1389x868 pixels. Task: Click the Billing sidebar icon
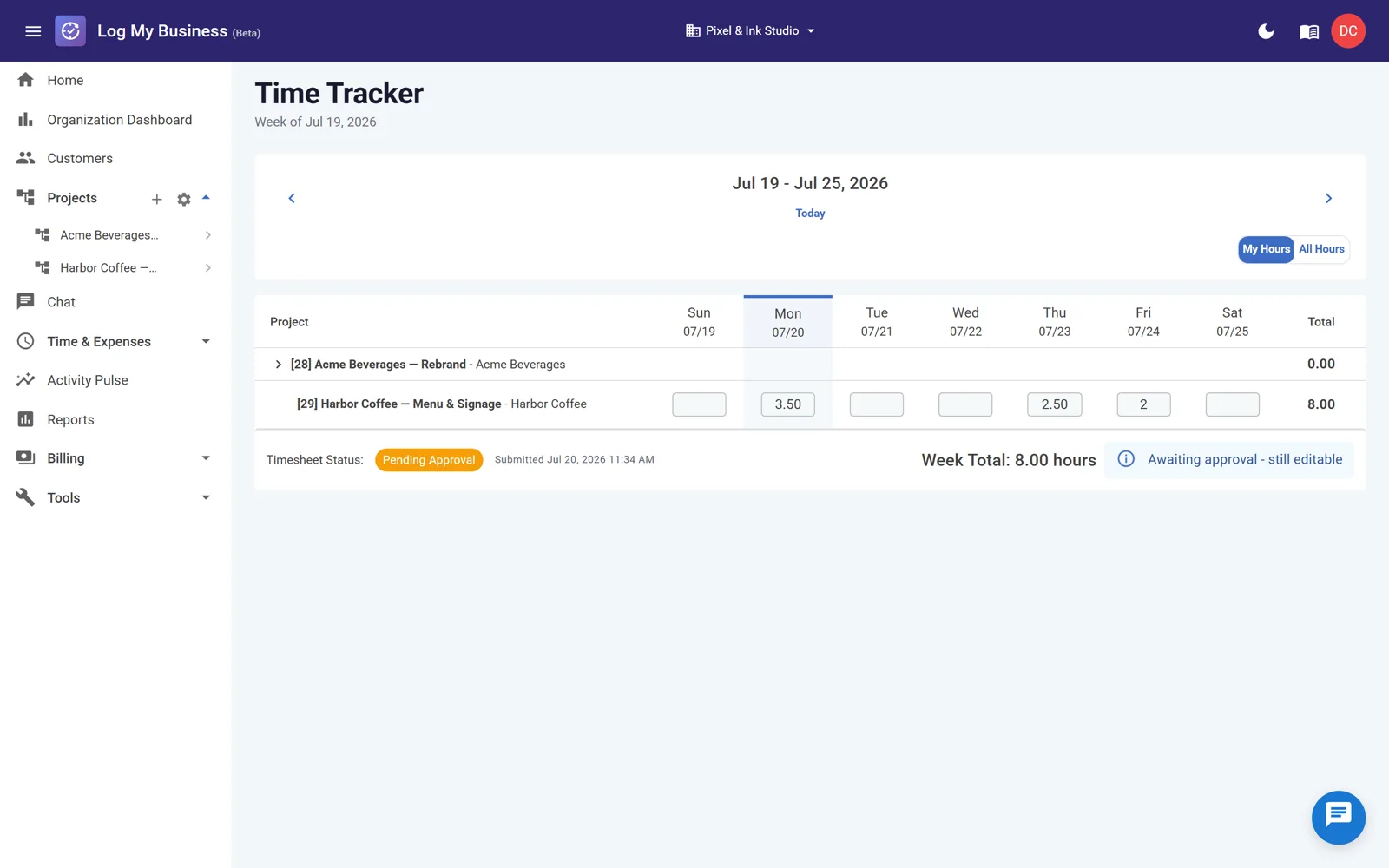(x=26, y=458)
